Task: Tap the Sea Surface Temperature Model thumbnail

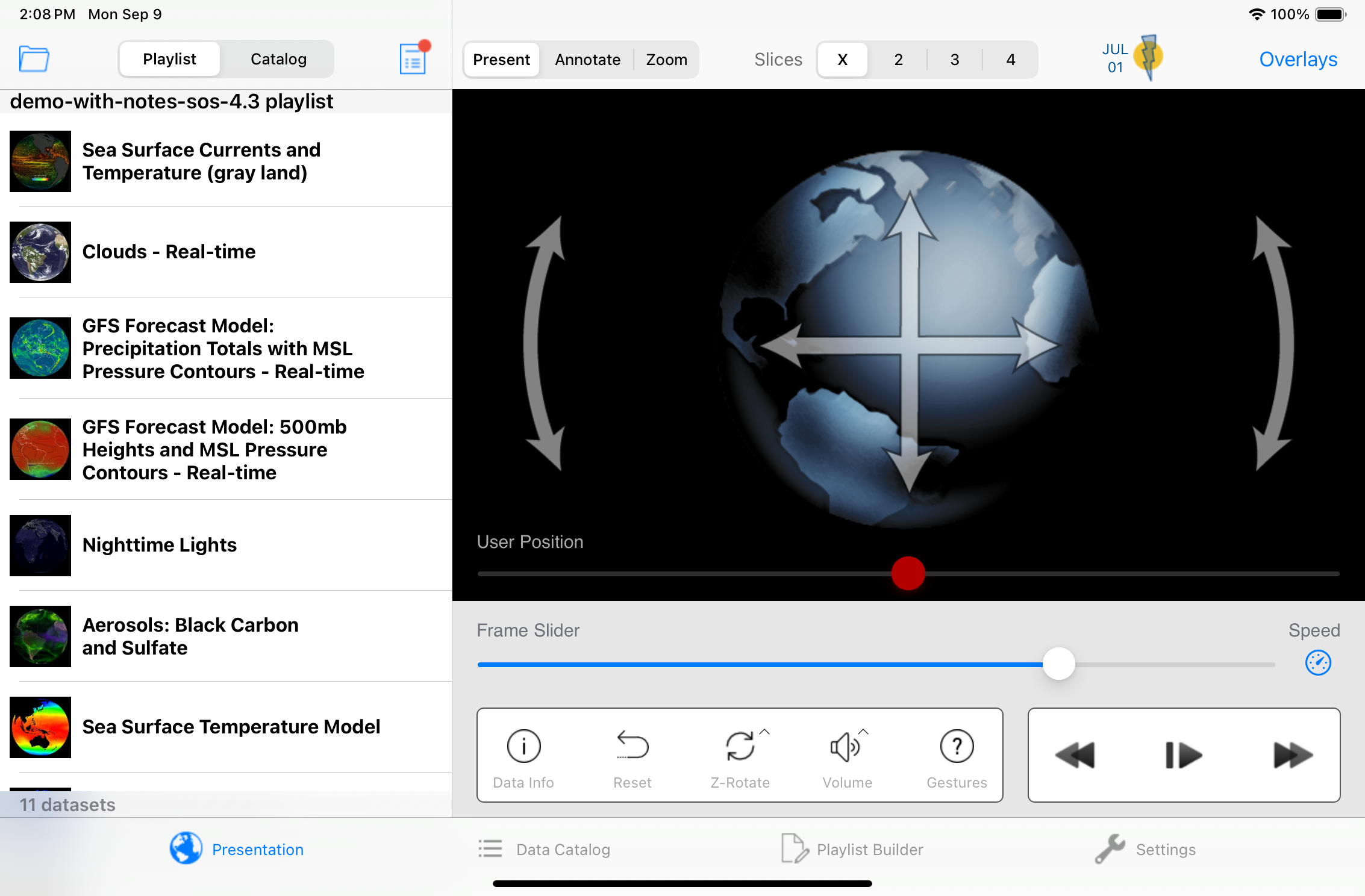Action: pos(40,727)
